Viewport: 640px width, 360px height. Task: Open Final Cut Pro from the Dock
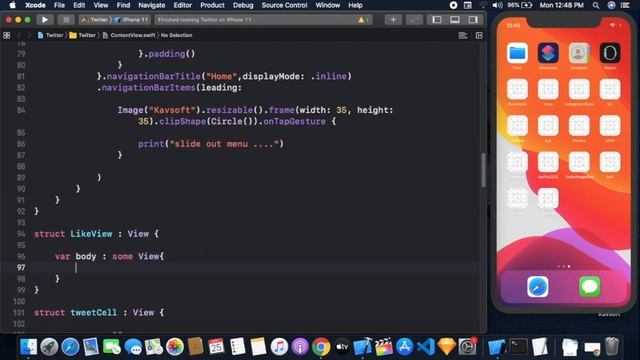pyautogui.click(x=384, y=347)
